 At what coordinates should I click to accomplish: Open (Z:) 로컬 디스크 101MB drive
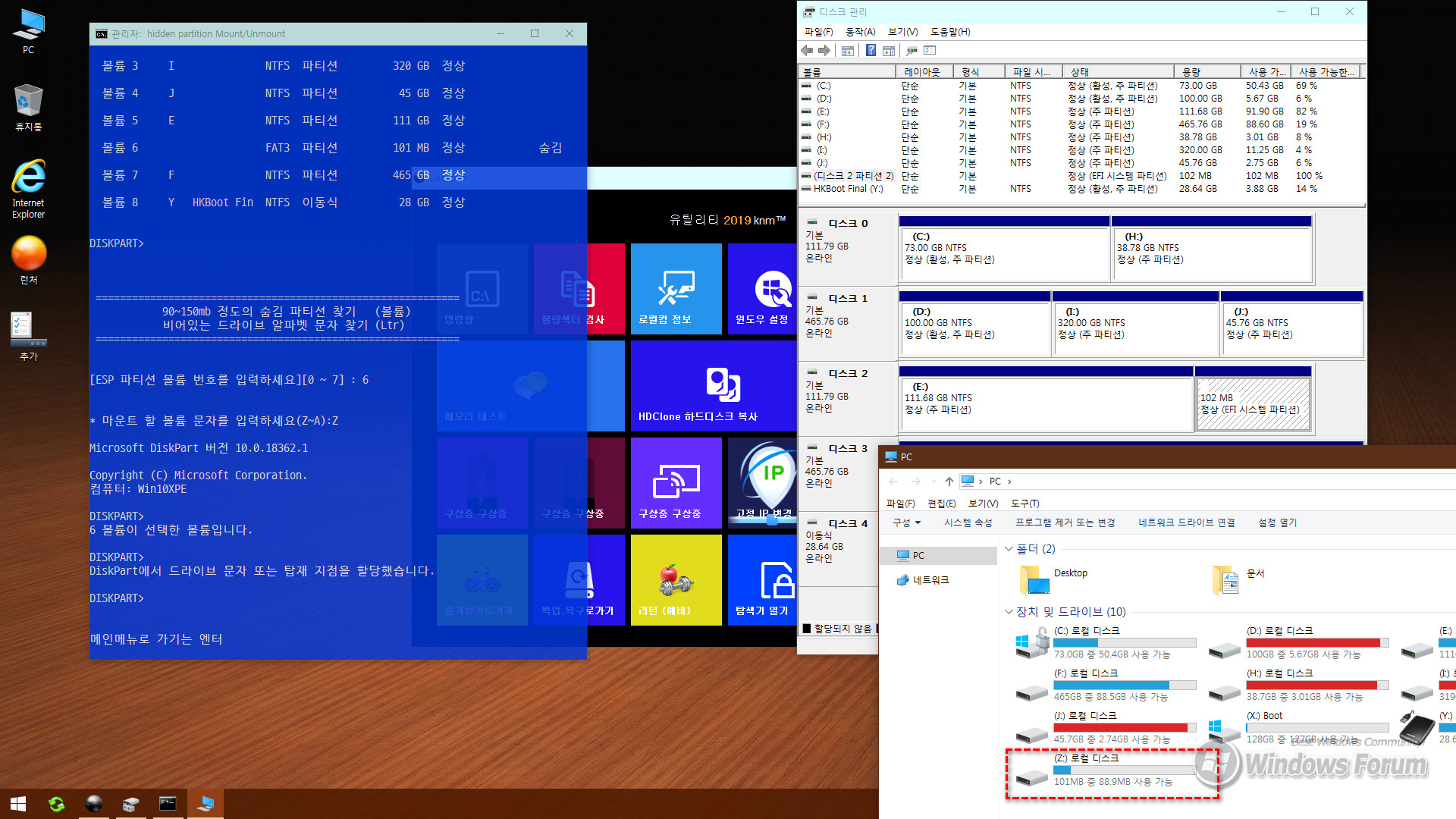coord(1107,769)
